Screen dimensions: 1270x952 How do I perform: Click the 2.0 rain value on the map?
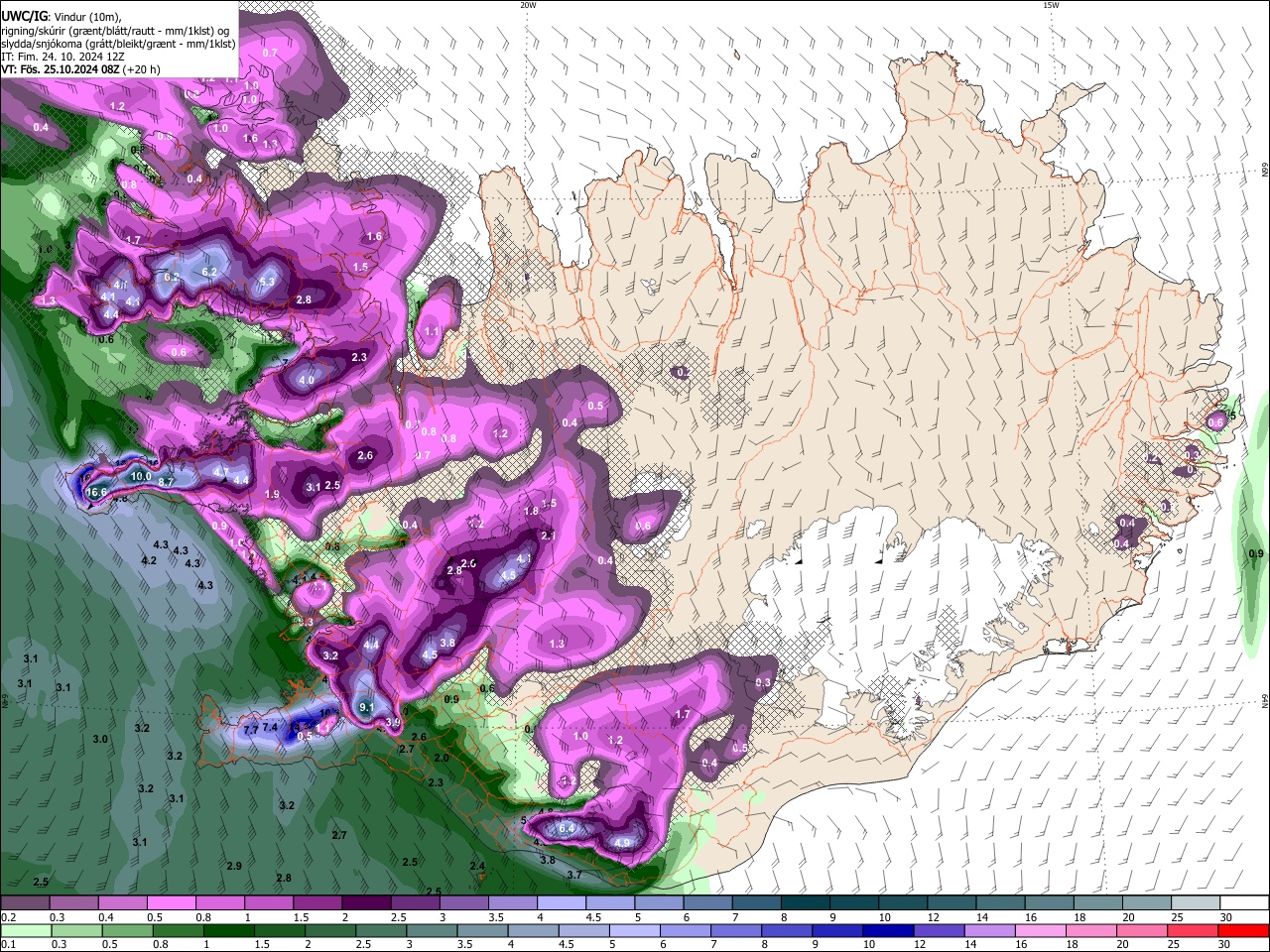[x=442, y=758]
